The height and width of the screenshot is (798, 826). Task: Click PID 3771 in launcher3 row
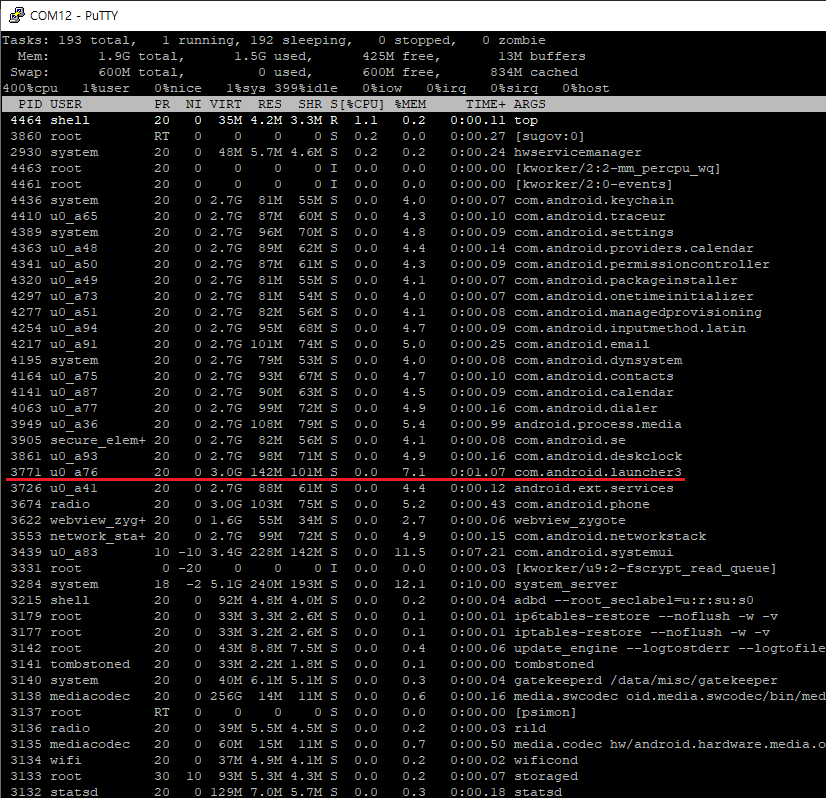point(26,471)
